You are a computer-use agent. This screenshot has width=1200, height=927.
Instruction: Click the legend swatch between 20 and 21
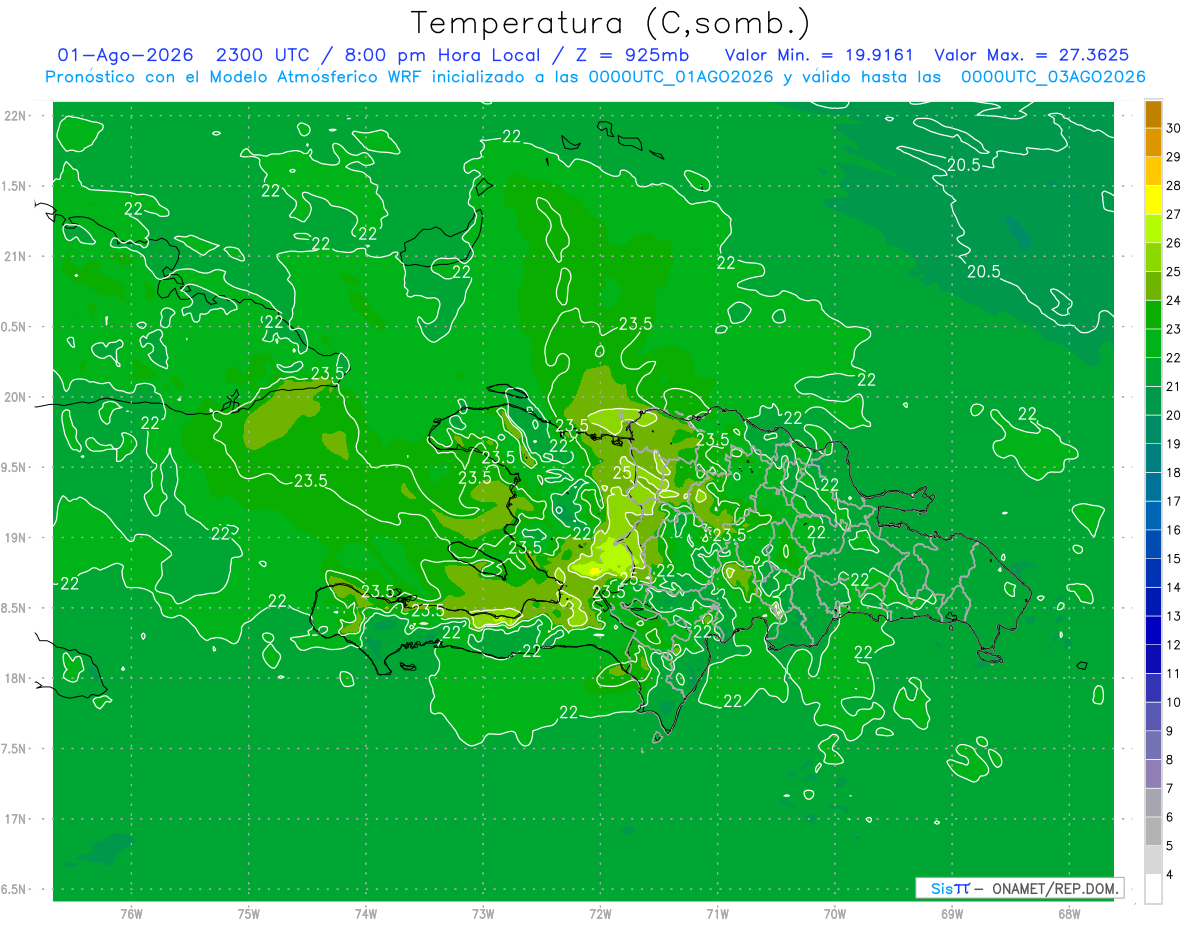[x=1153, y=401]
